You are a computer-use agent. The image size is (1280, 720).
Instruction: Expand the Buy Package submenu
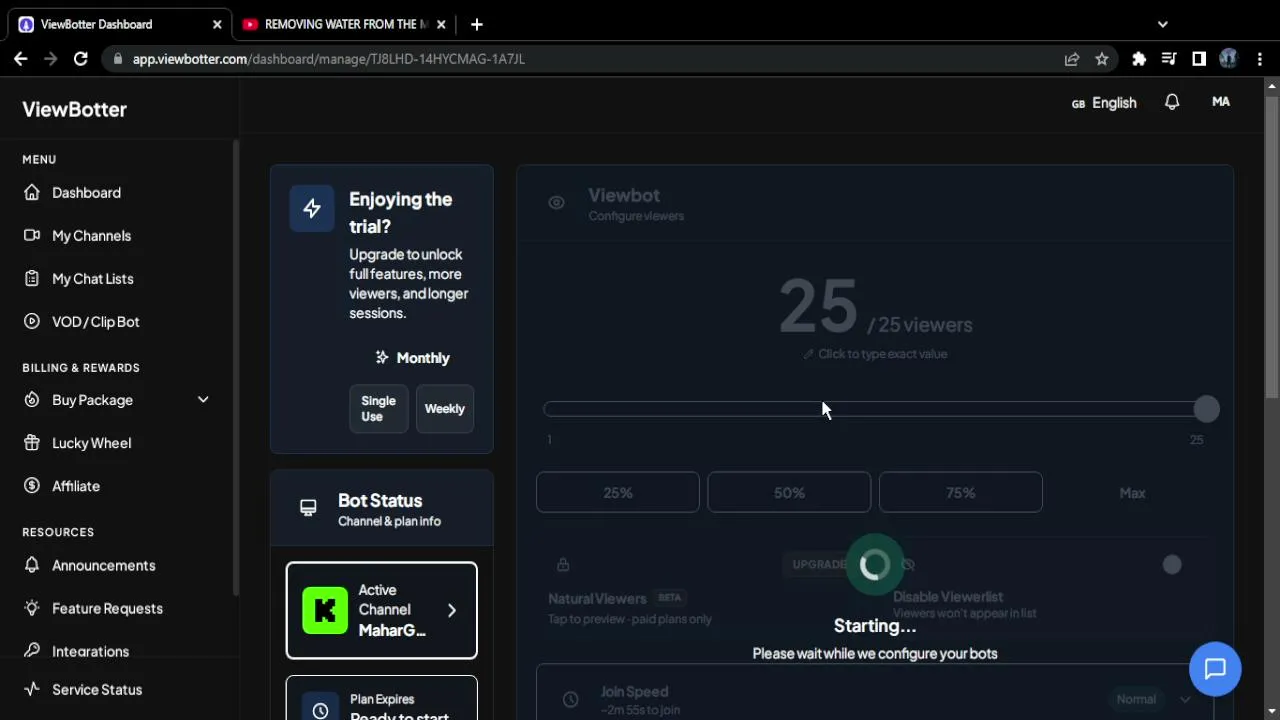tap(116, 400)
